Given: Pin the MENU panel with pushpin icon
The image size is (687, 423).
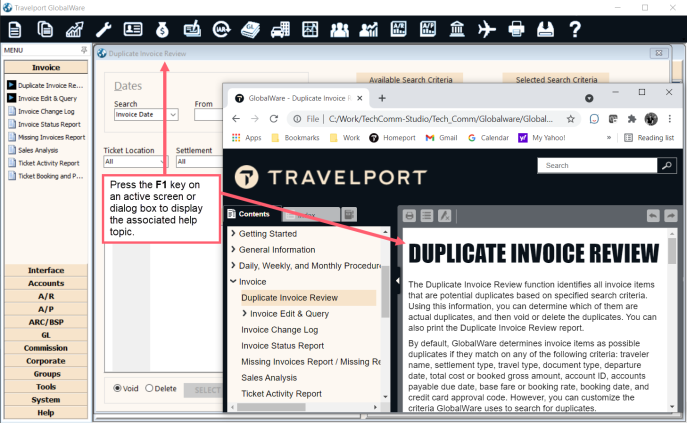Looking at the screenshot, I should coord(84,50).
